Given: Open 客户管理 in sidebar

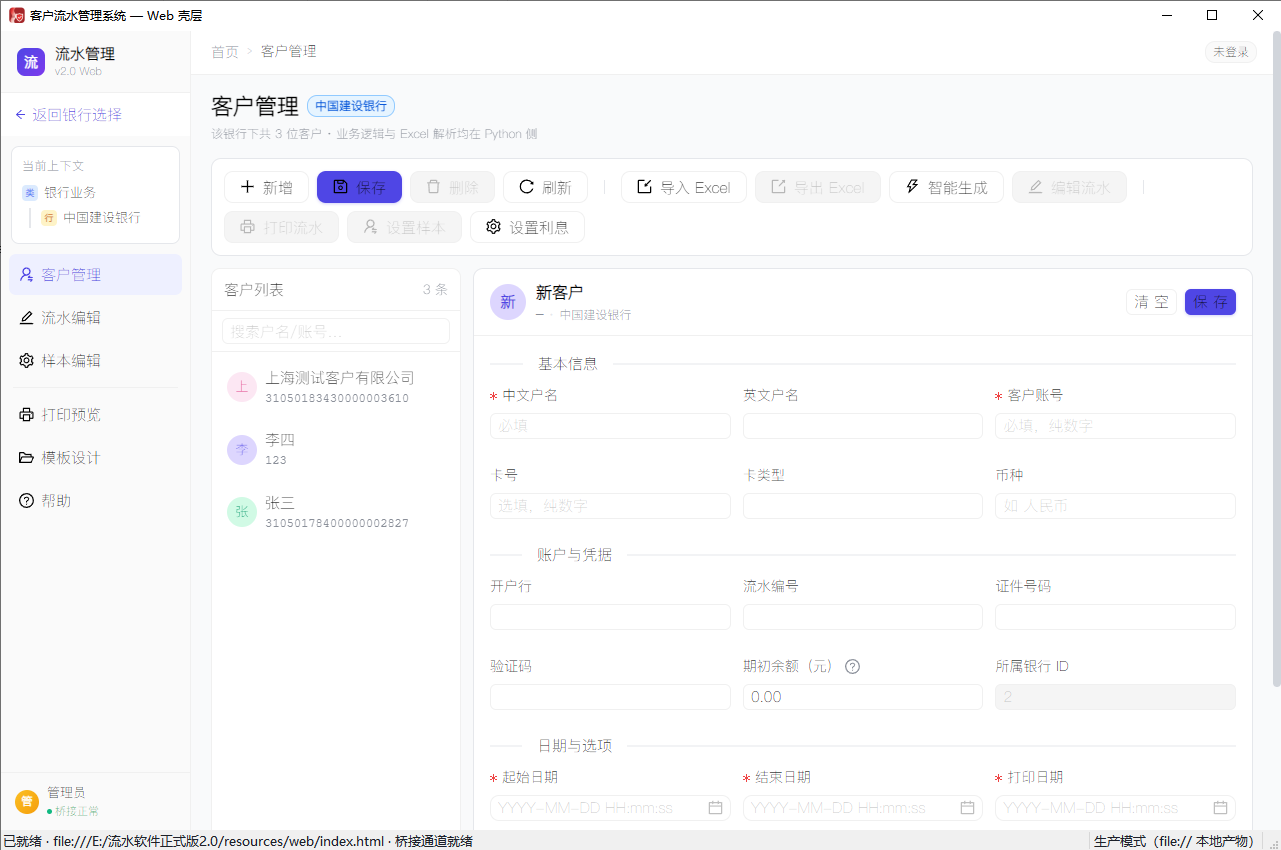Looking at the screenshot, I should [x=95, y=274].
